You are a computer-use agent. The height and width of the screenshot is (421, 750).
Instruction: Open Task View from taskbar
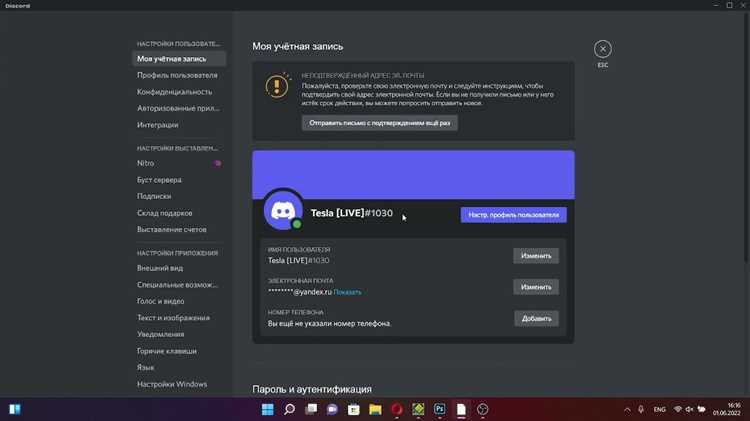(311, 410)
